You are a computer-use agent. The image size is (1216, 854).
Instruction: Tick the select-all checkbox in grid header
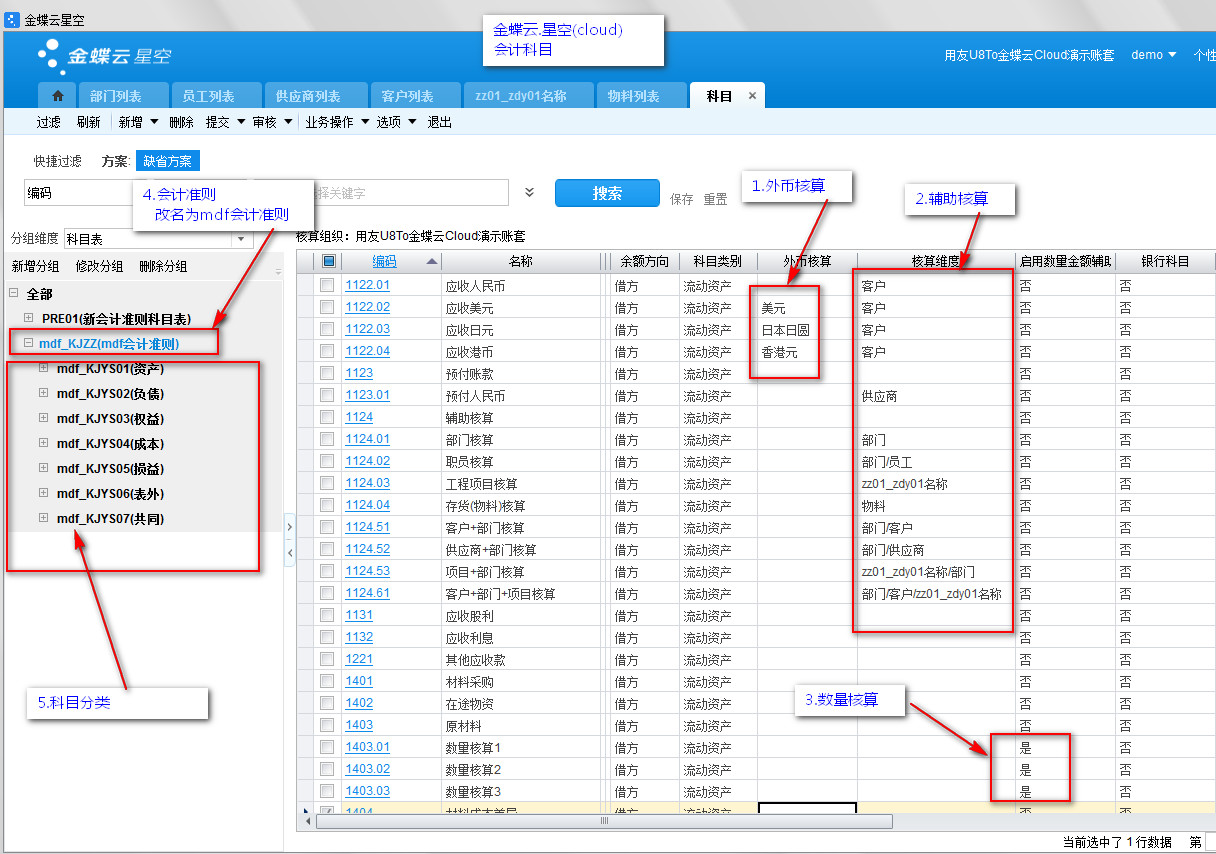[328, 262]
